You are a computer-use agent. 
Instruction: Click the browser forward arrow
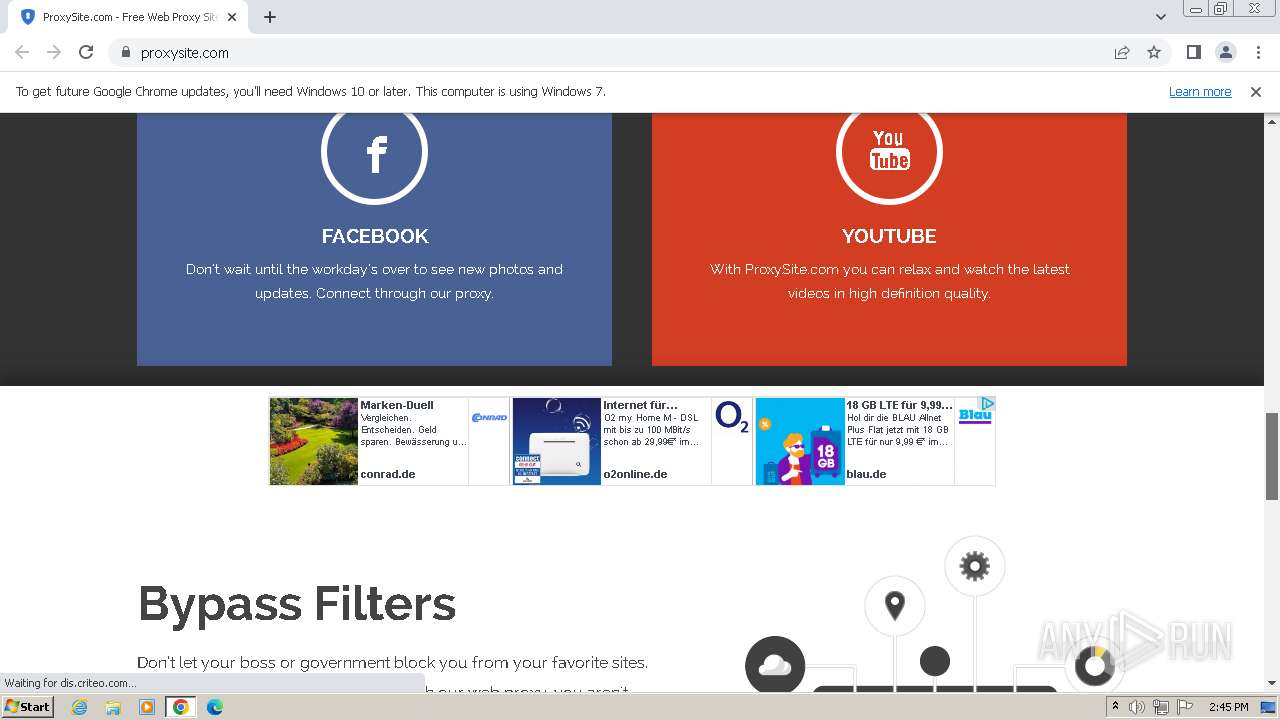[x=54, y=52]
